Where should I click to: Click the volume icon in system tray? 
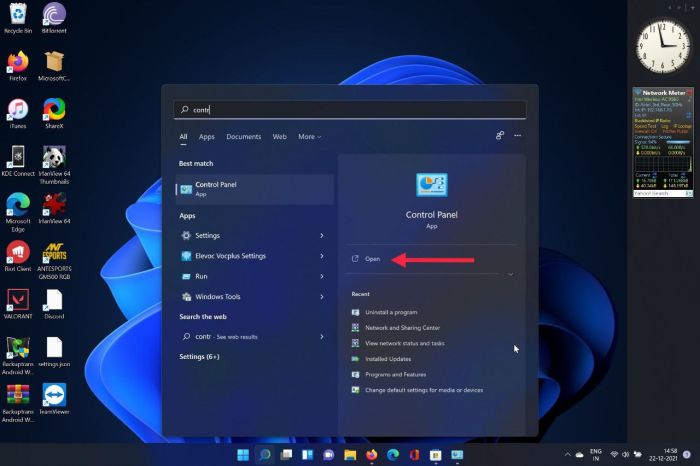tap(625, 454)
